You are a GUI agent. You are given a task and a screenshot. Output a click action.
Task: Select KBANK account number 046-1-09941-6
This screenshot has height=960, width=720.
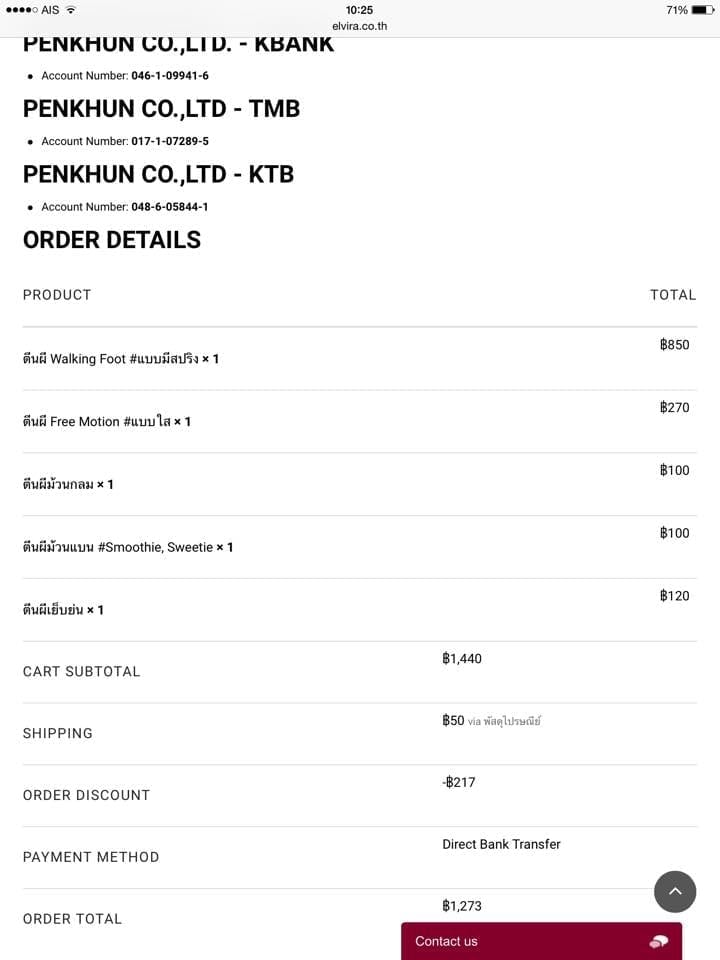[x=170, y=76]
